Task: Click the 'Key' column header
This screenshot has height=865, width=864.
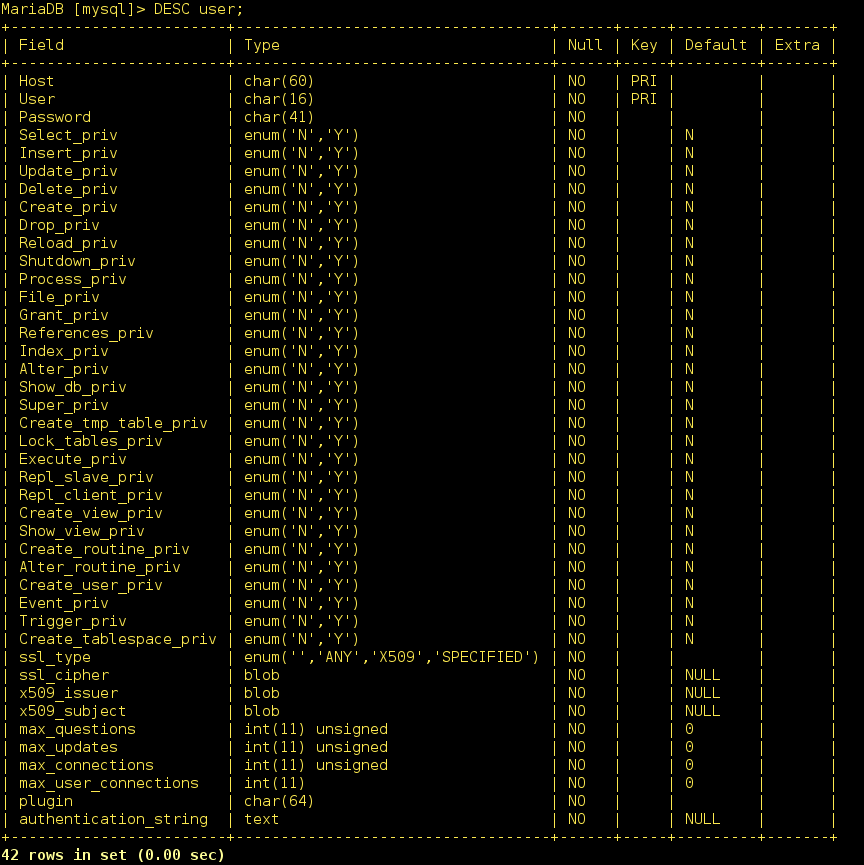Action: [x=644, y=45]
